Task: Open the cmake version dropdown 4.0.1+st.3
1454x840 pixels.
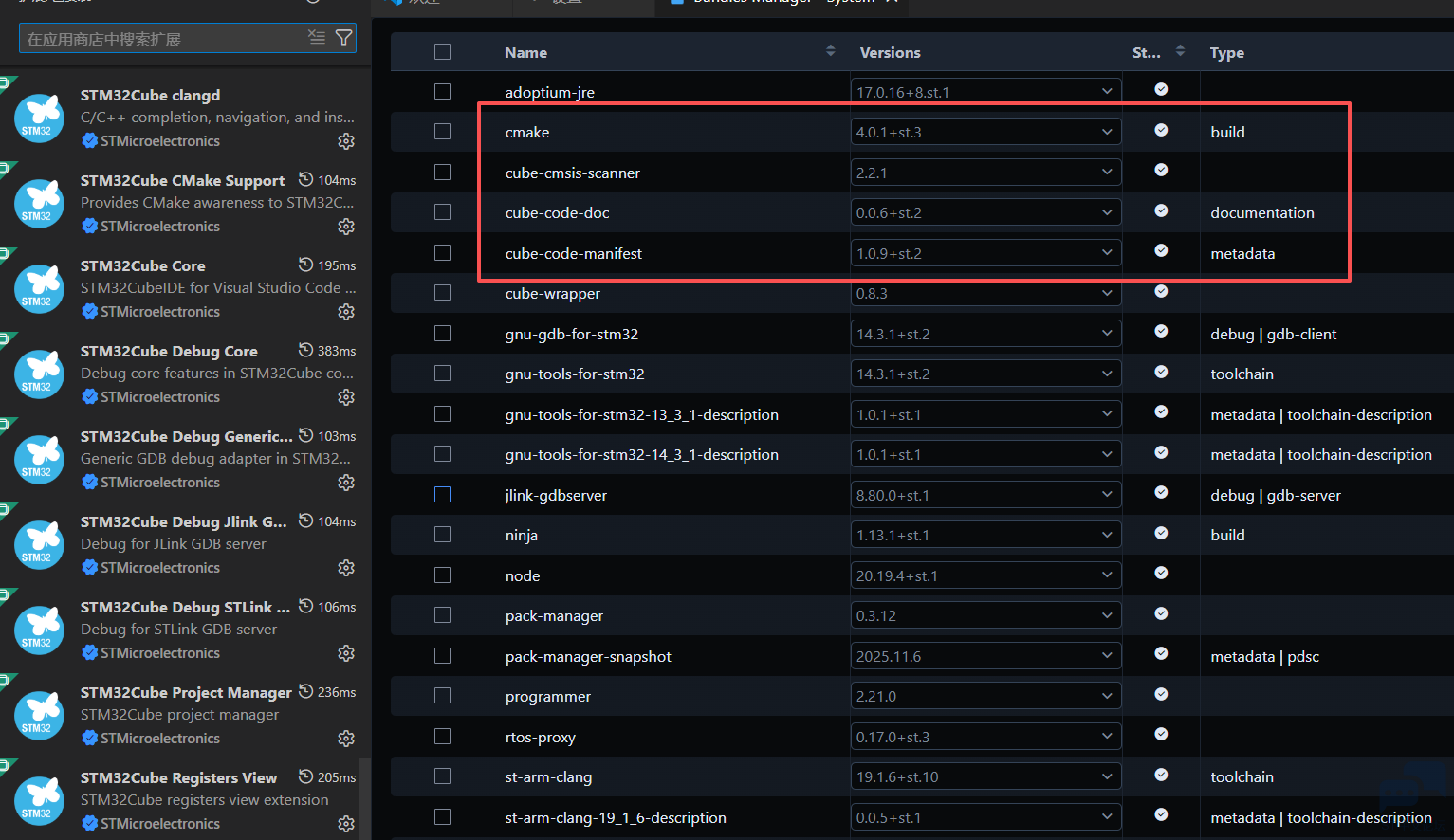Action: 985,132
